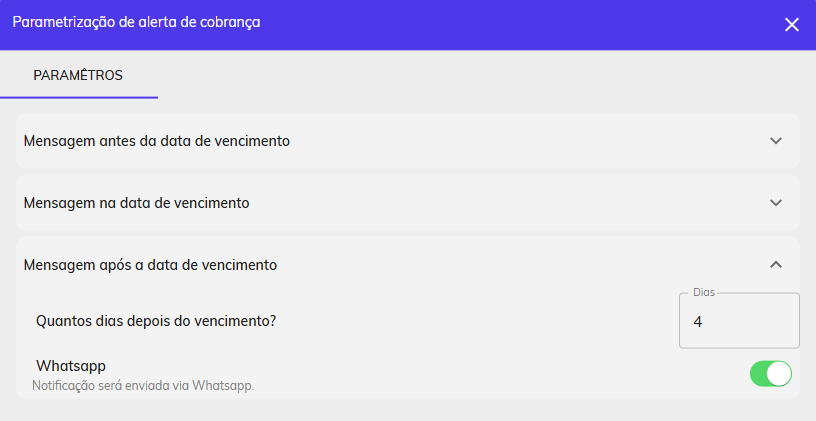Click the white knob of the Whatsapp switch

click(x=779, y=374)
